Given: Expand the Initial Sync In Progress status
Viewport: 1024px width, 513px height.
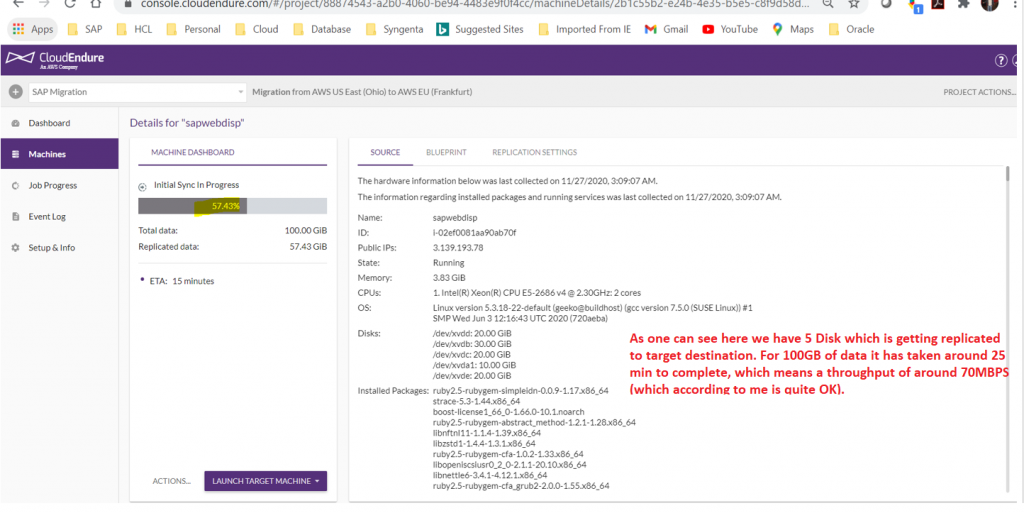Looking at the screenshot, I should 142,187.
